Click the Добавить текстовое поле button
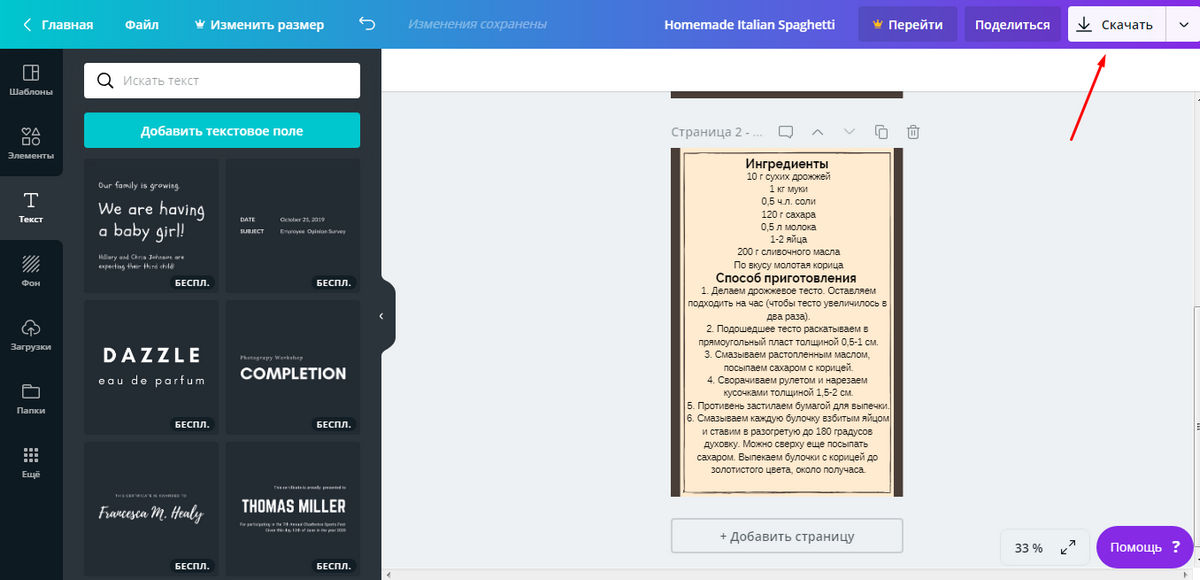 click(x=221, y=131)
